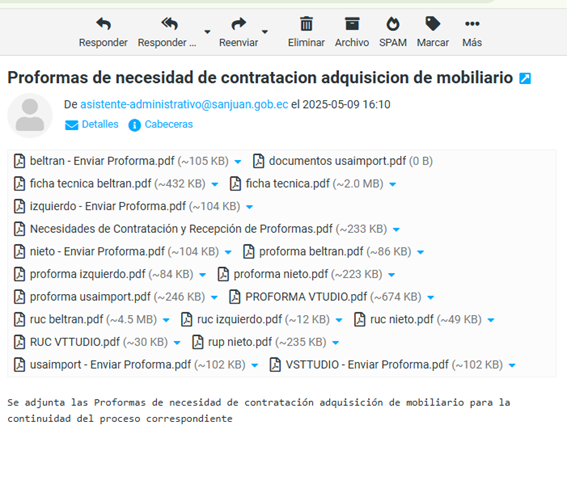Expand the reply-all options dropdown arrow
Screen dimensions: 567x497
click(207, 32)
